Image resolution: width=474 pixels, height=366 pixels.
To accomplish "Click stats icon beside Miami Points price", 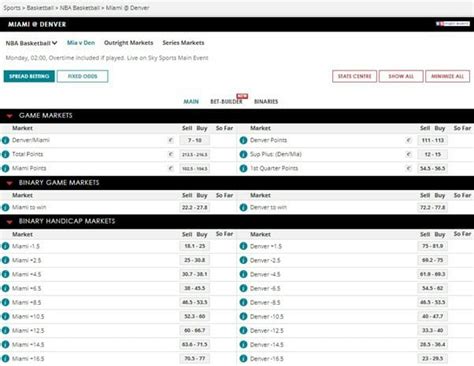I will [x=171, y=168].
